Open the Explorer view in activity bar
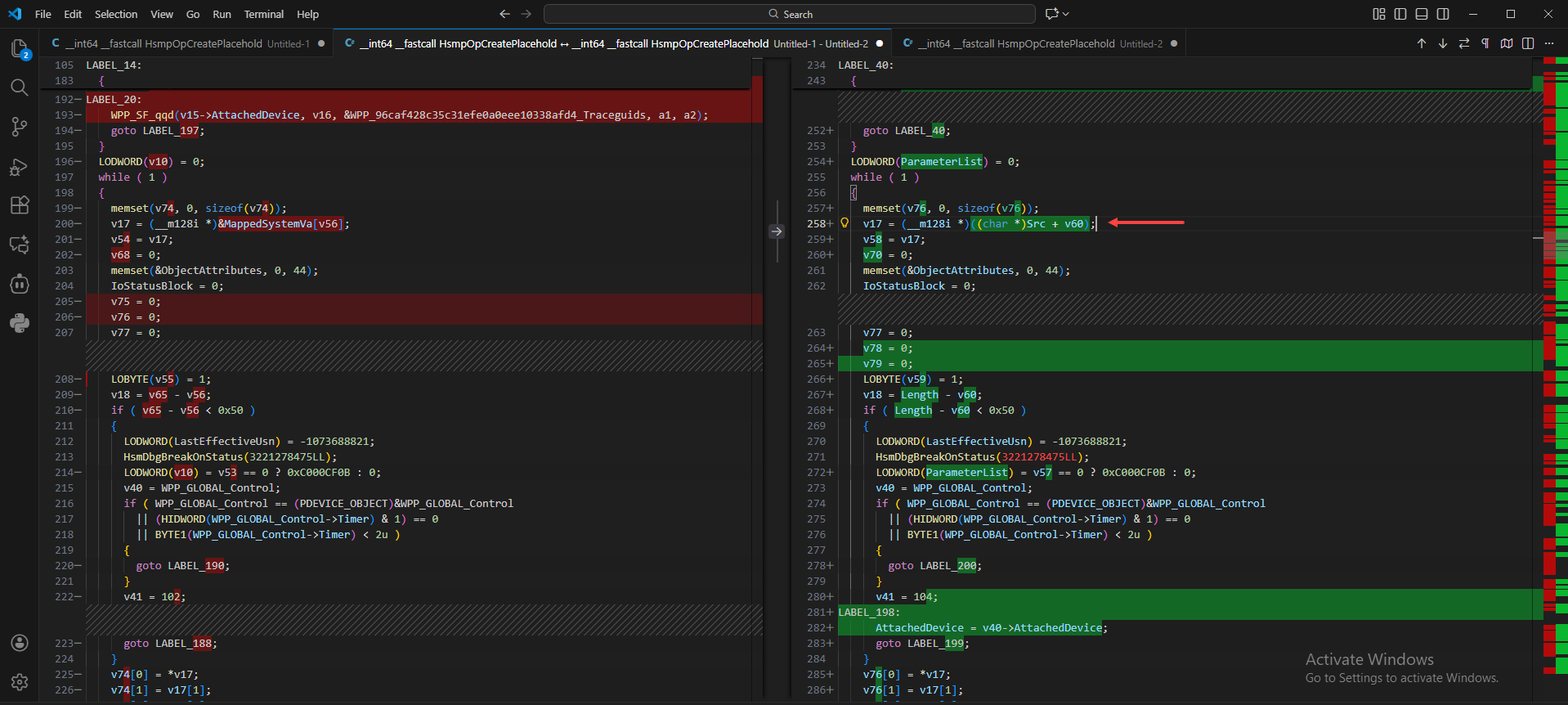This screenshot has height=705, width=1568. pos(20,49)
